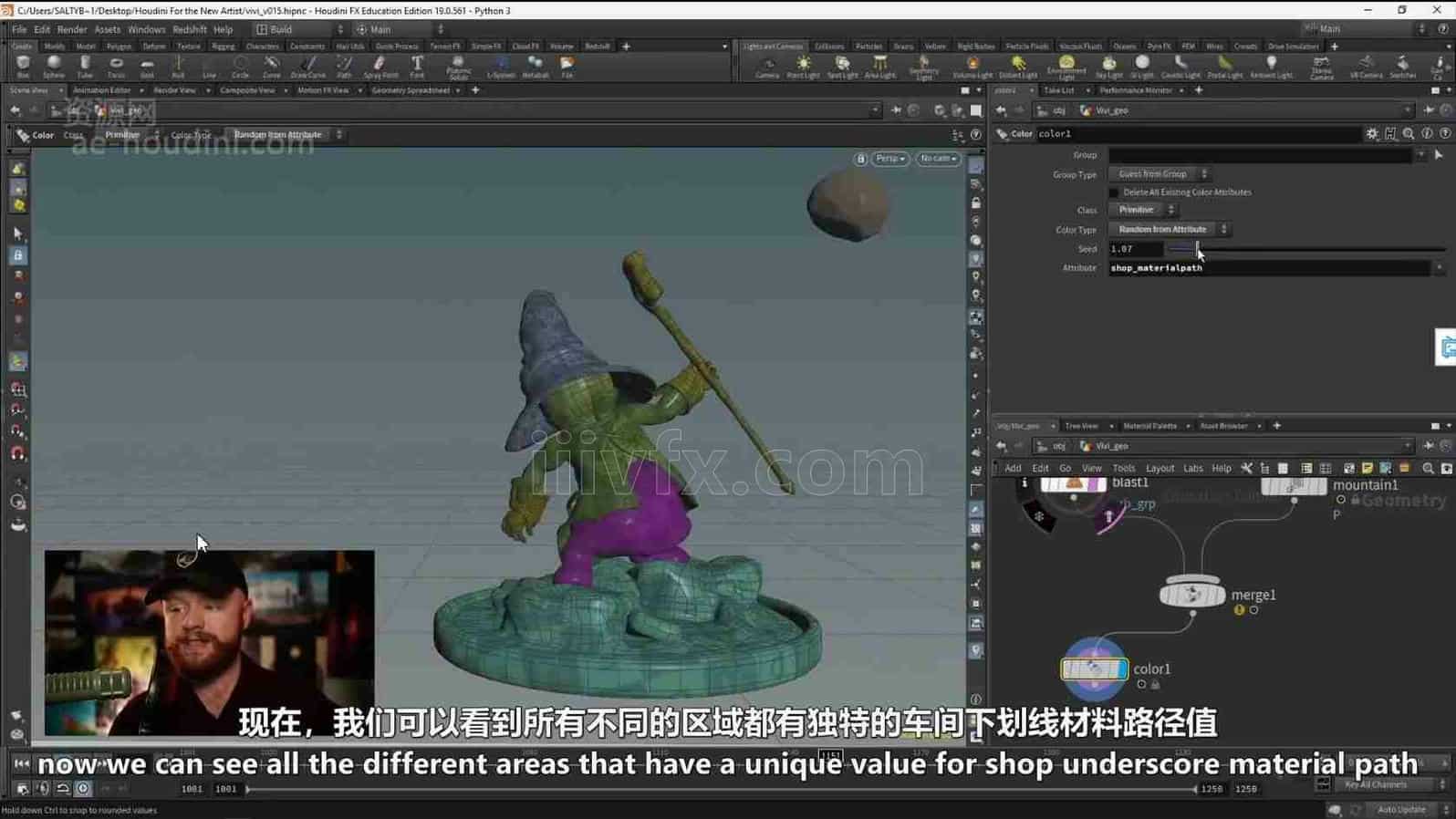This screenshot has height=819, width=1456.
Task: Add a Volume Light from the shelf
Action: pos(972,67)
